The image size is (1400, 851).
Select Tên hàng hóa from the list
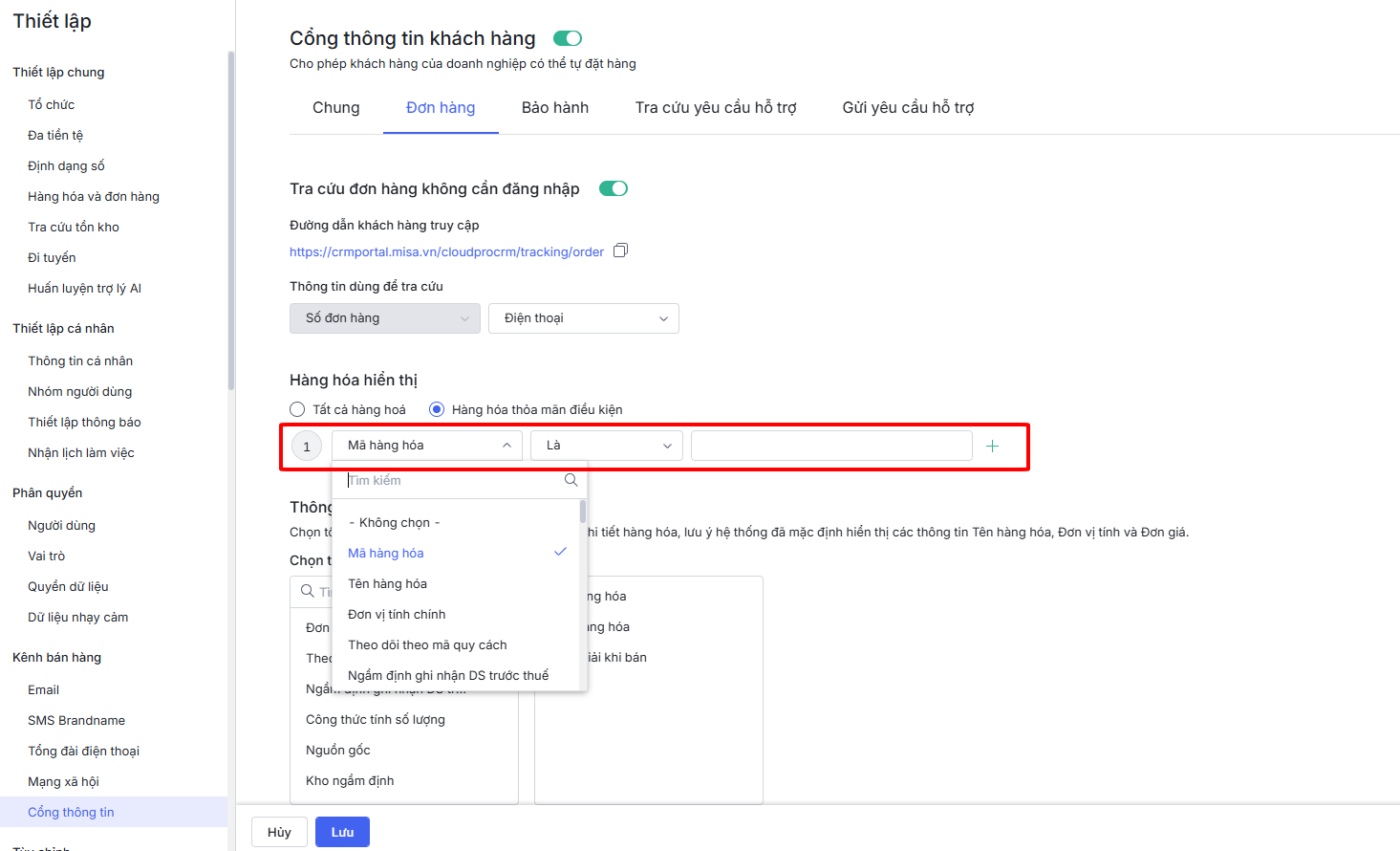coord(388,583)
